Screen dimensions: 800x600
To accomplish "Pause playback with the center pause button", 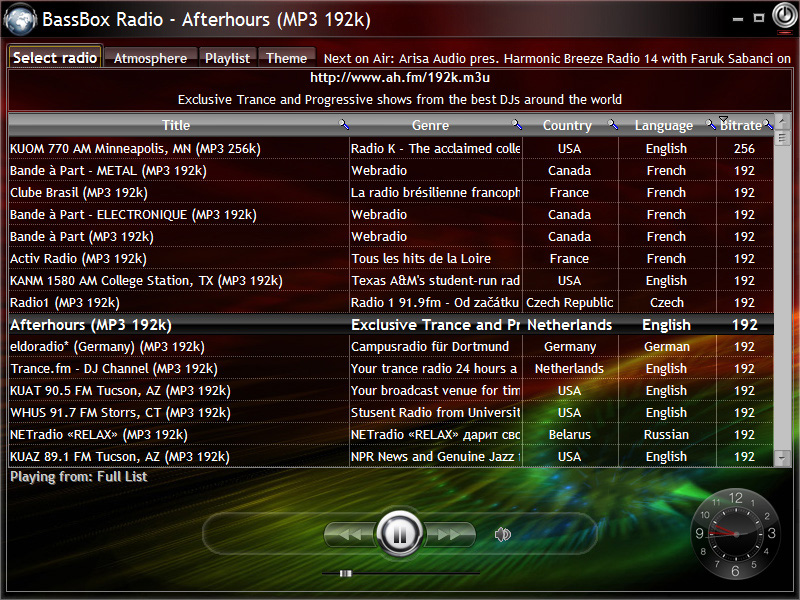I will click(399, 534).
